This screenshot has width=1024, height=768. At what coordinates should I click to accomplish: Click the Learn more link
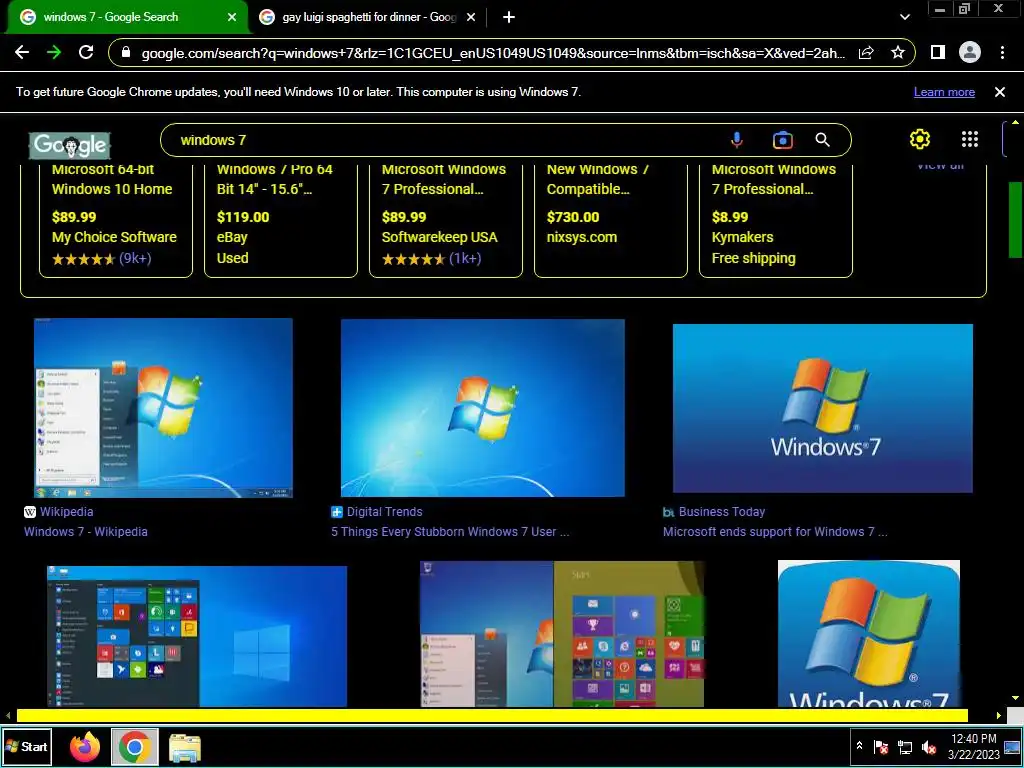pyautogui.click(x=944, y=92)
